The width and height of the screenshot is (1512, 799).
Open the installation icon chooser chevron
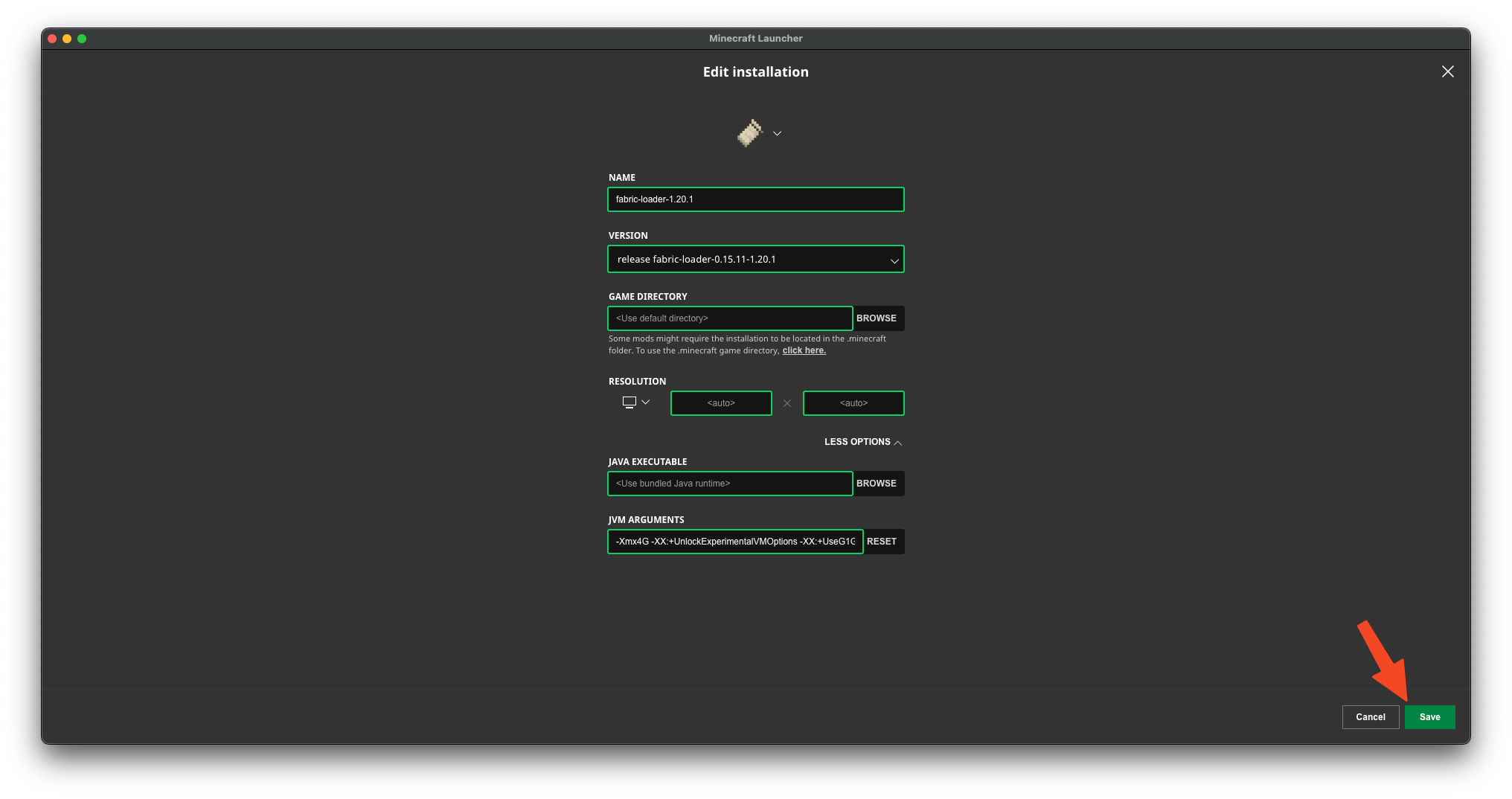coord(777,134)
